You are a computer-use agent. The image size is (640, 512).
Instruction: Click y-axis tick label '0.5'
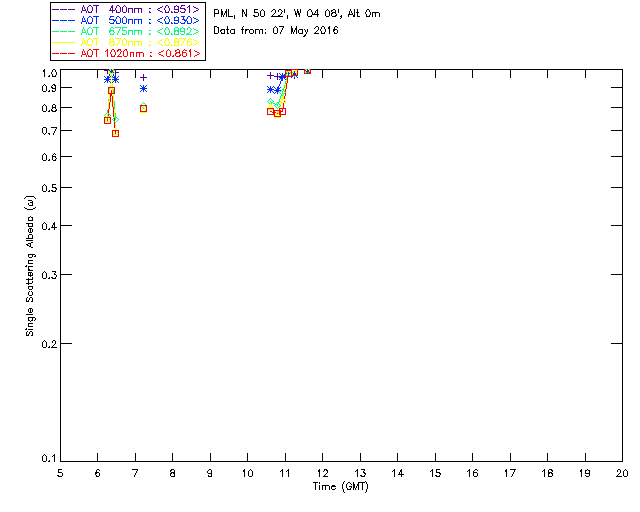coord(49,188)
